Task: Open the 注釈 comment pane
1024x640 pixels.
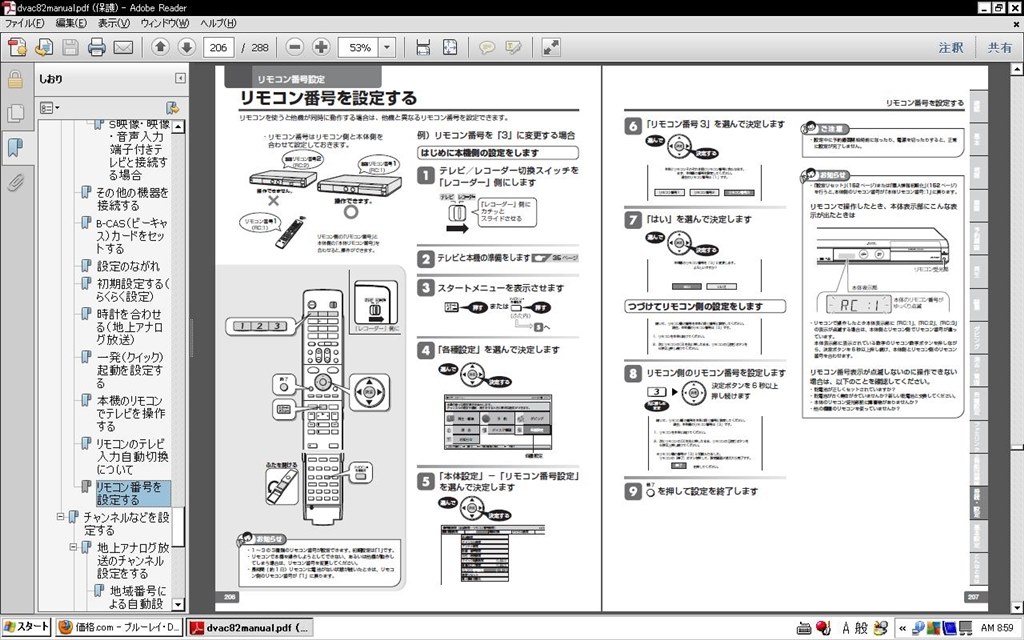Action: point(950,47)
